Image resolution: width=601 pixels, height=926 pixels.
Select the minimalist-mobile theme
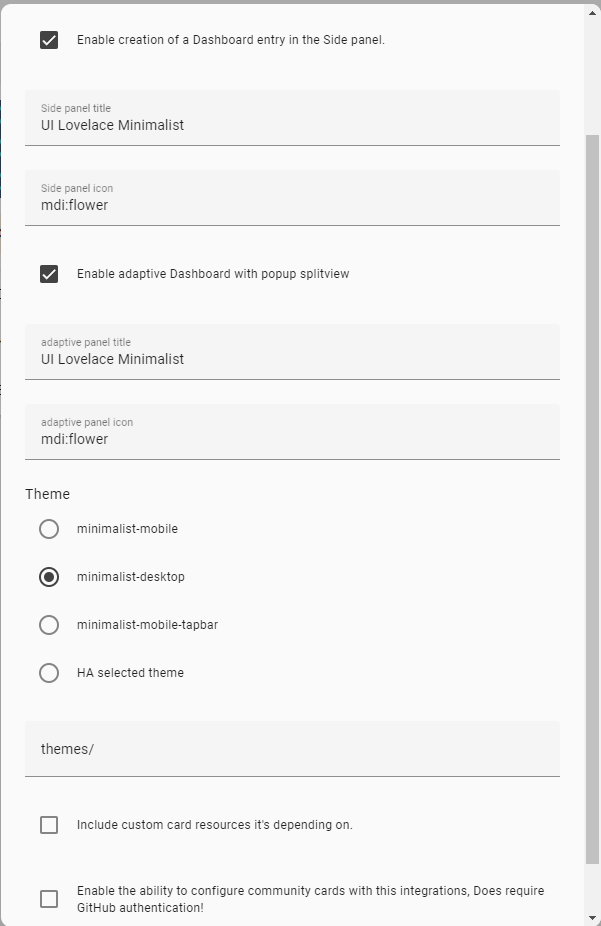pos(49,528)
